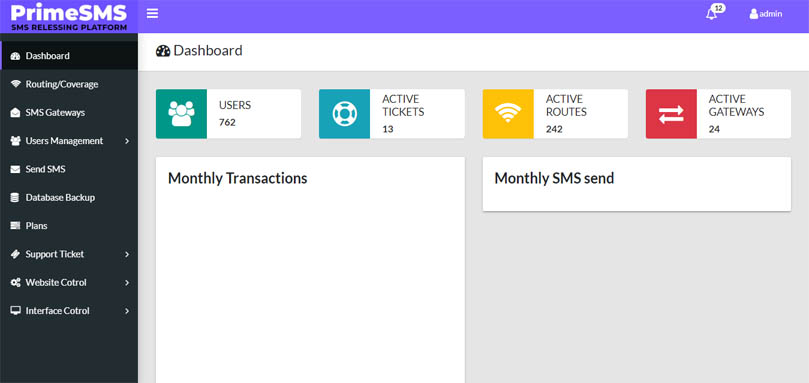809x383 pixels.
Task: Expand the Users Management submenu
Action: pos(69,141)
